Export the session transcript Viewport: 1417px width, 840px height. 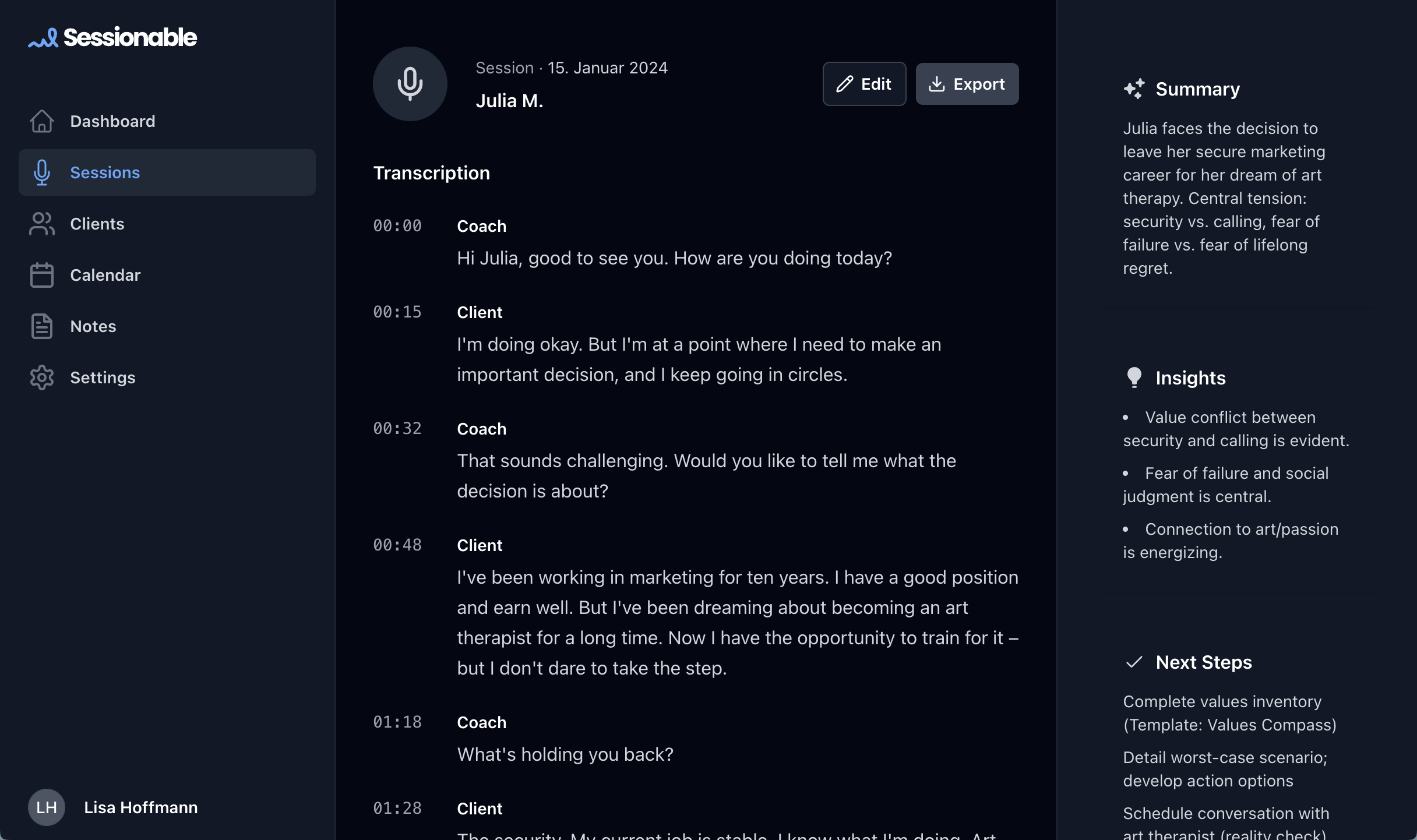point(967,84)
